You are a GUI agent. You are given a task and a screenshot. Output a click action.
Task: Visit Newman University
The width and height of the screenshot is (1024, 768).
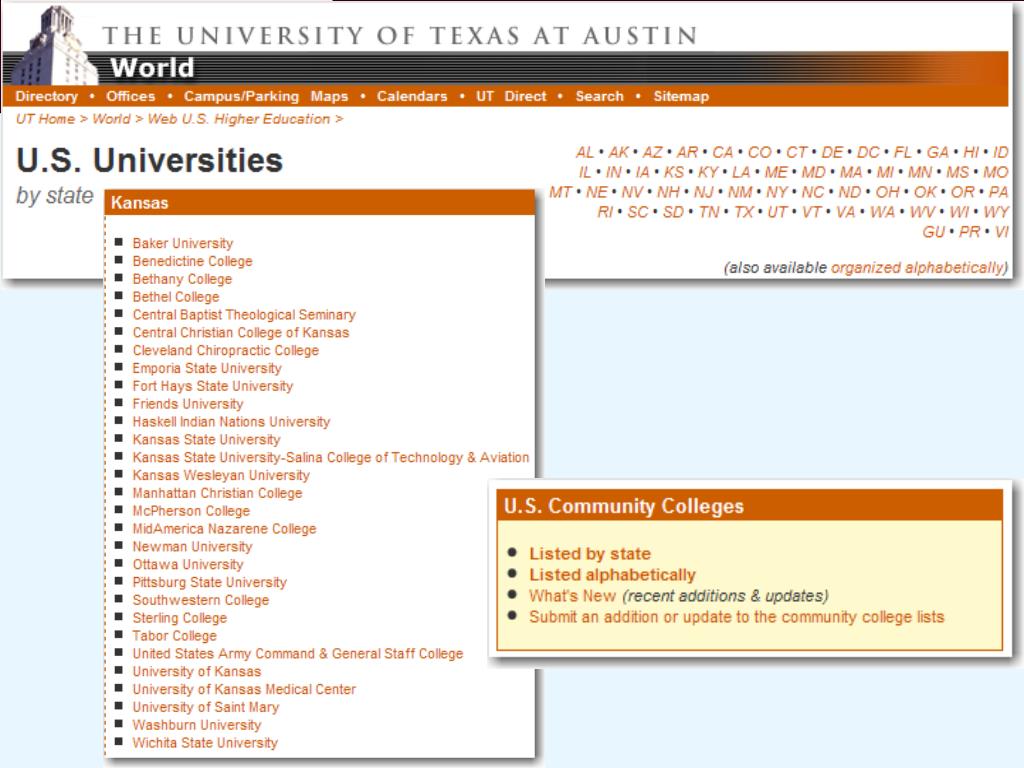(193, 547)
